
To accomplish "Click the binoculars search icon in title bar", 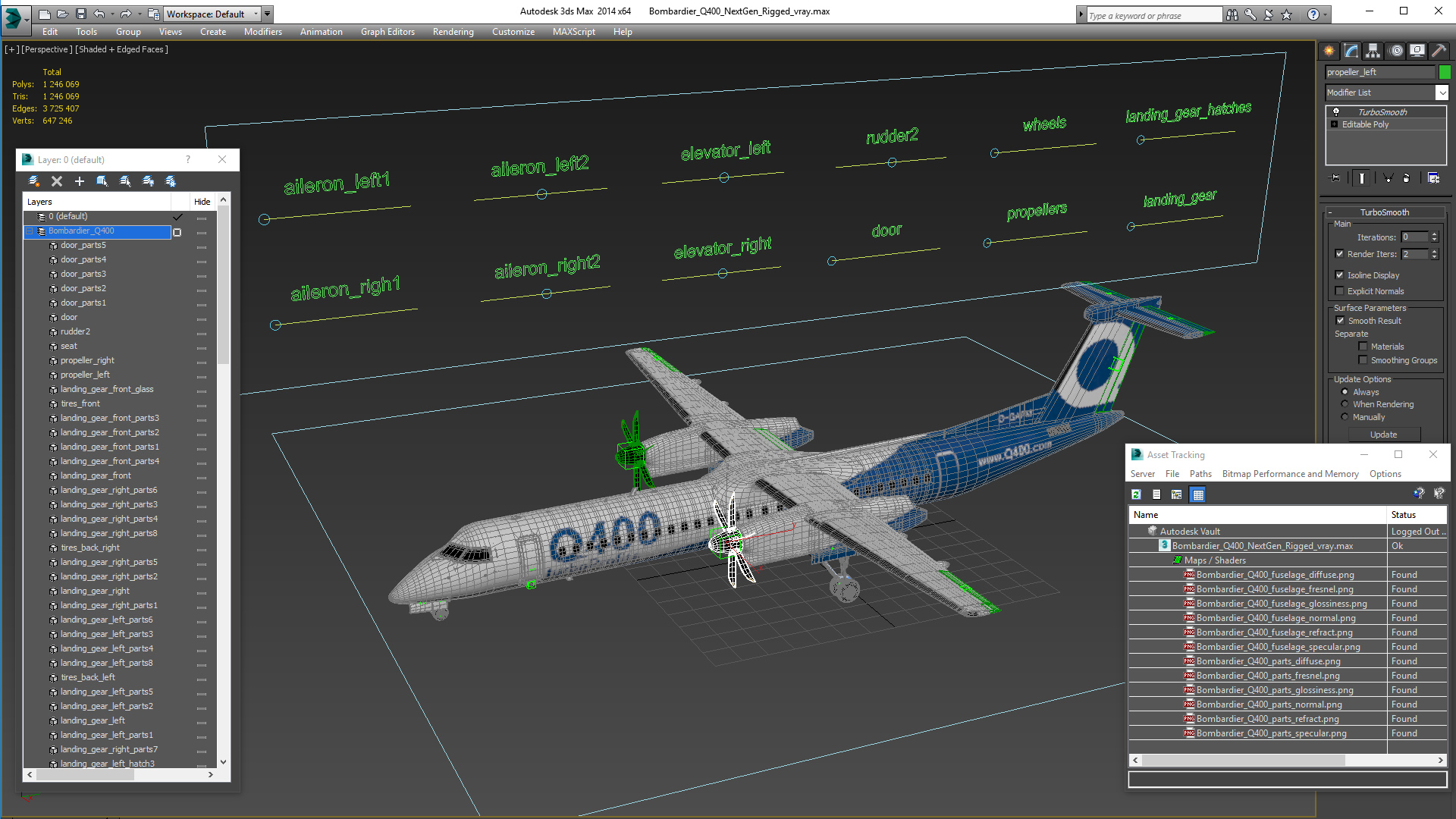I will (1232, 14).
